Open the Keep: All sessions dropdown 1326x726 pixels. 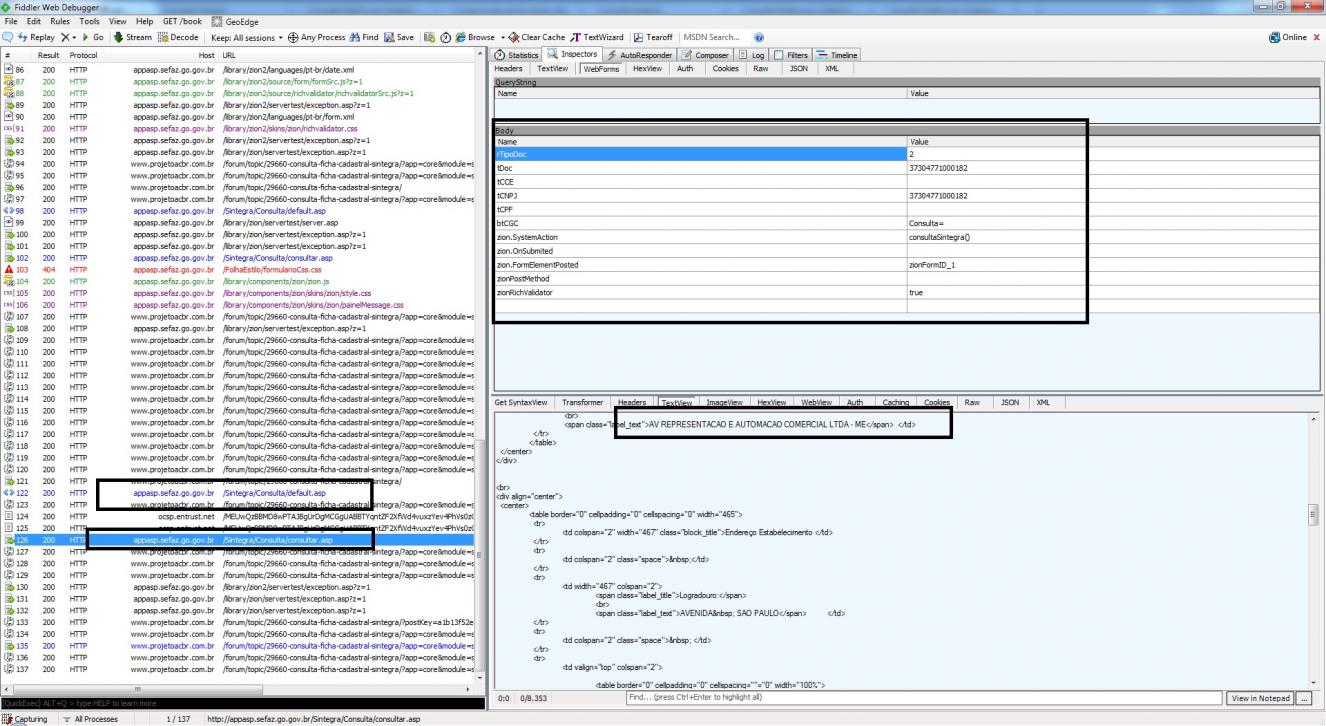[247, 37]
